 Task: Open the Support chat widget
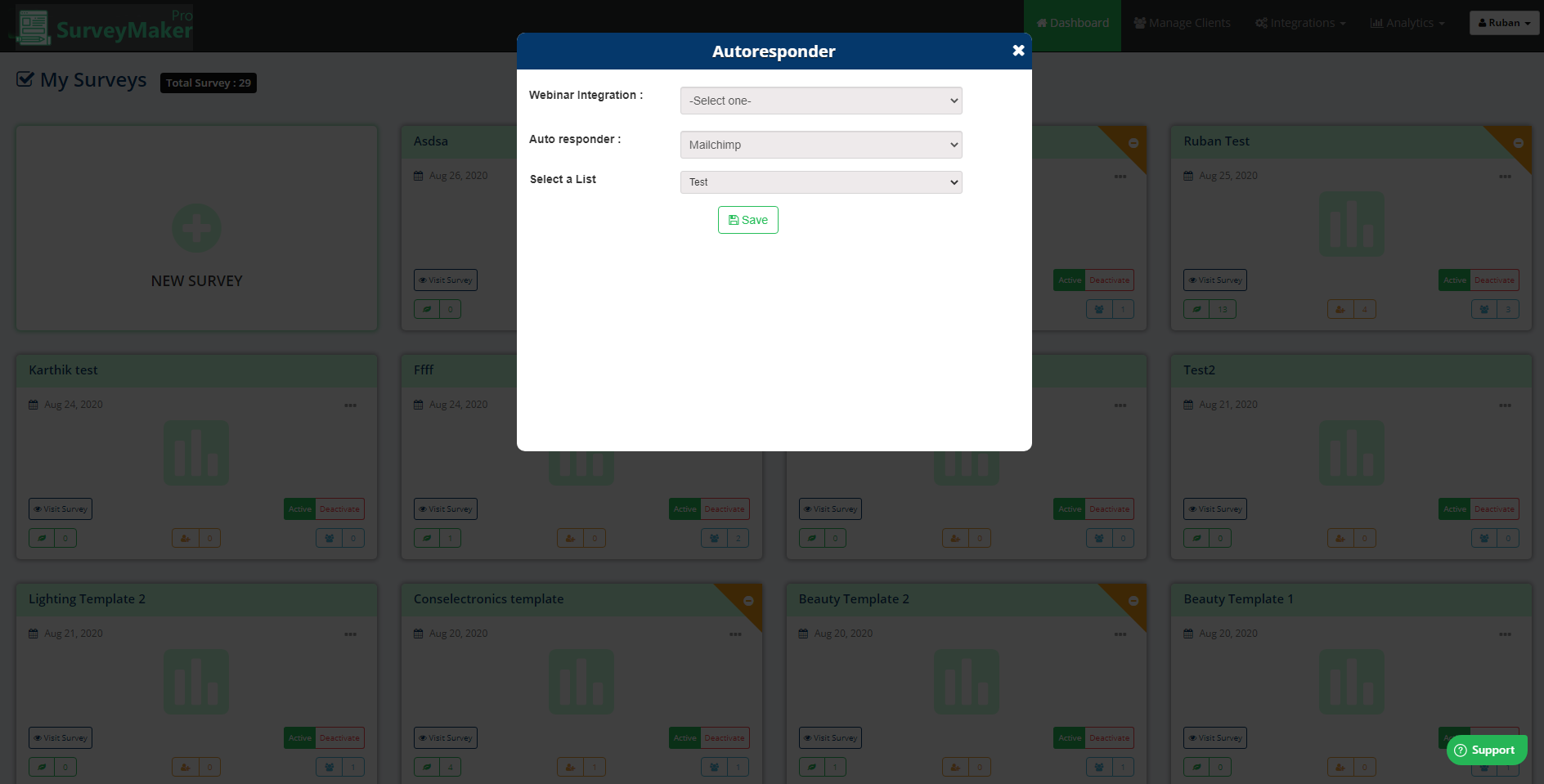pos(1486,750)
